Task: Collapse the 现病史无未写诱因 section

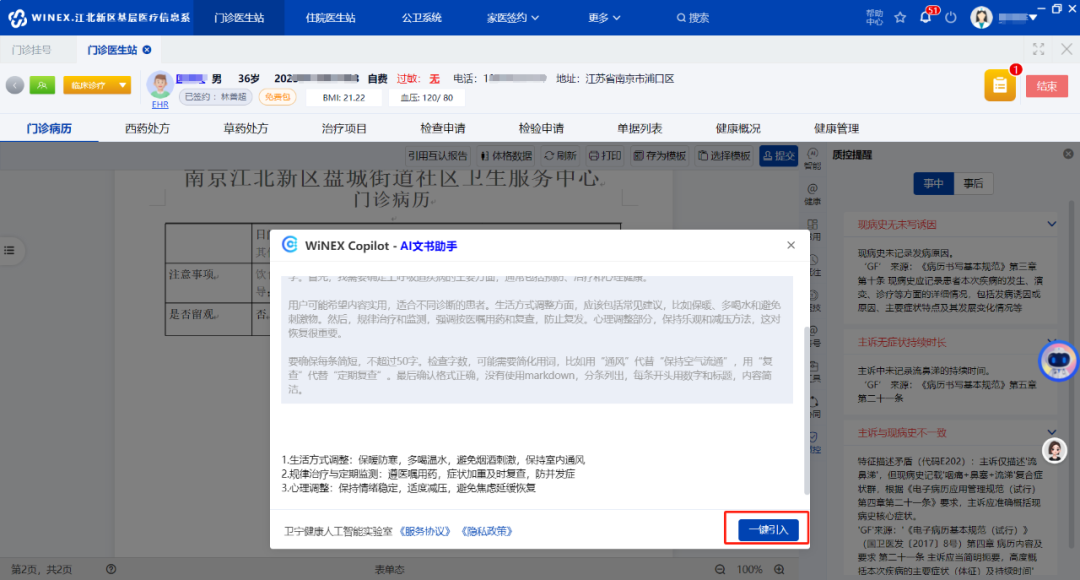Action: [x=1052, y=224]
